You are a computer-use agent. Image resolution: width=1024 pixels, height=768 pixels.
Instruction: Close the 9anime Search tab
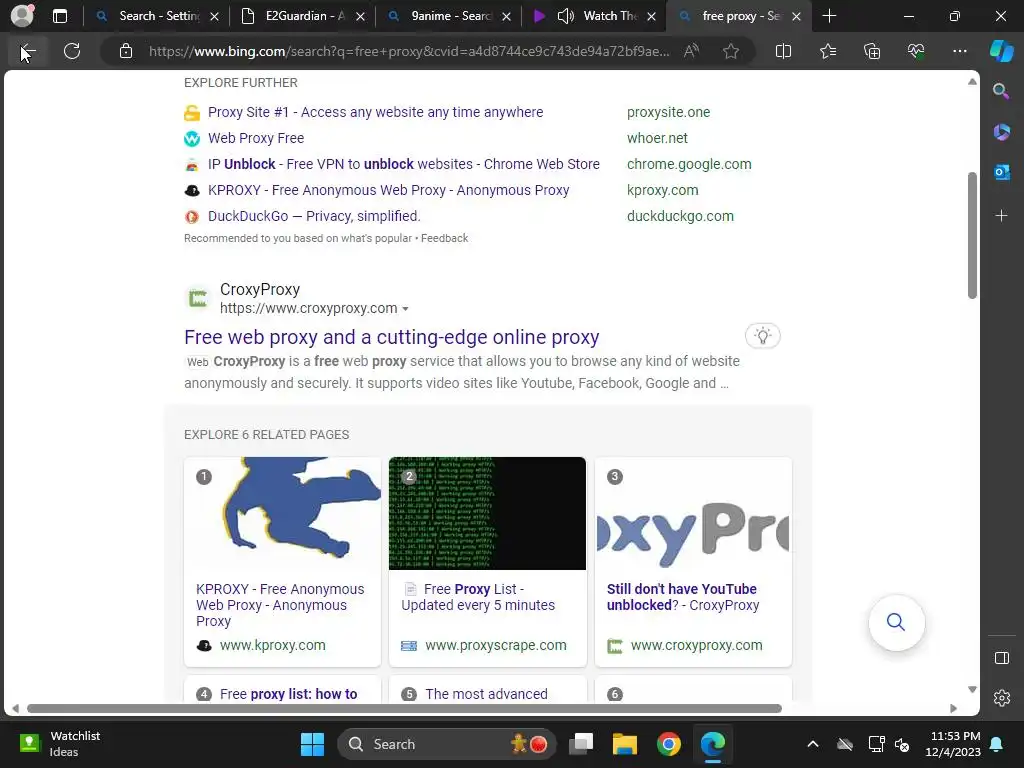click(x=506, y=16)
